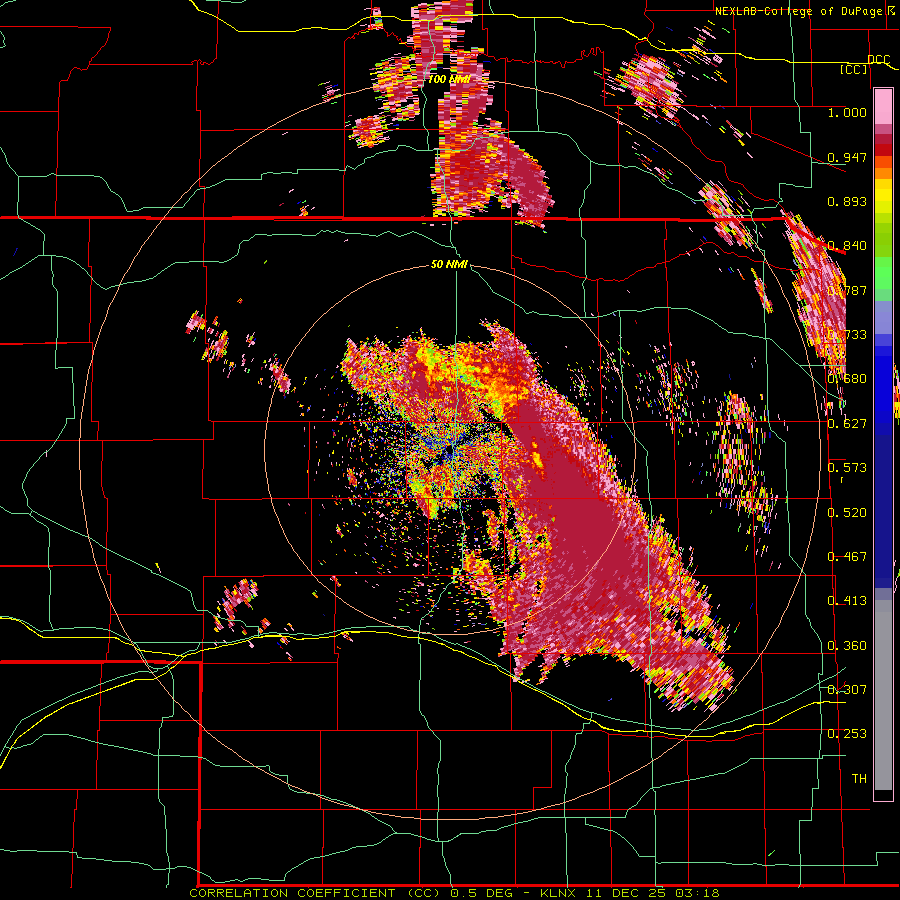Select the 0.520 scale value

(847, 513)
